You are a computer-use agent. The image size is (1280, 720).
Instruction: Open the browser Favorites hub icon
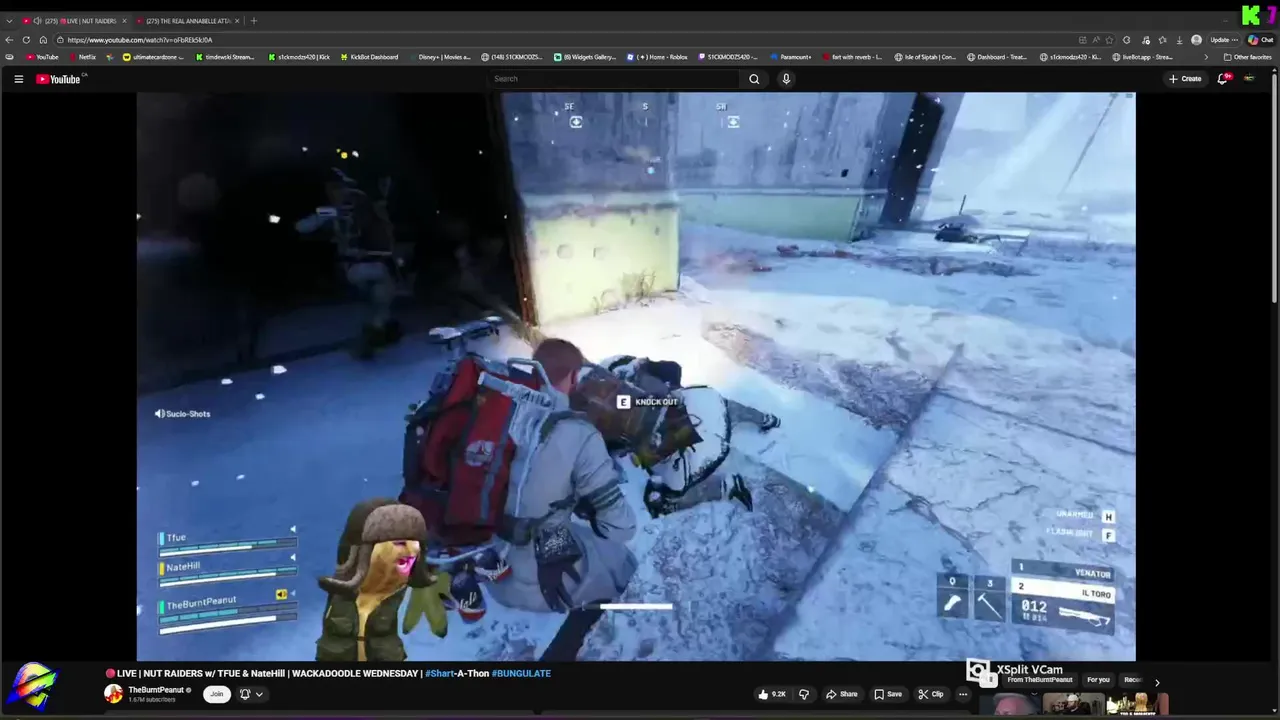[x=1162, y=40]
